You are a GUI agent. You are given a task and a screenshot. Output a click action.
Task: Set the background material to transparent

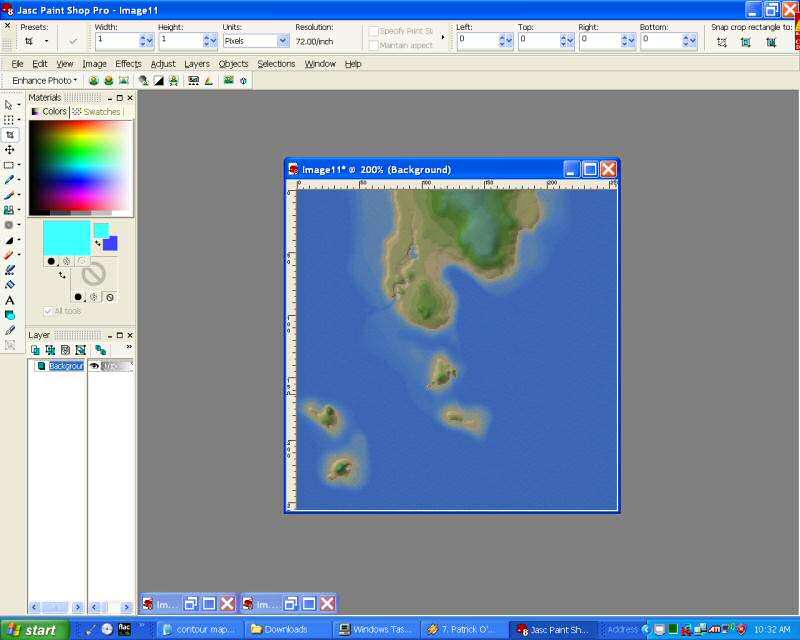pos(109,297)
